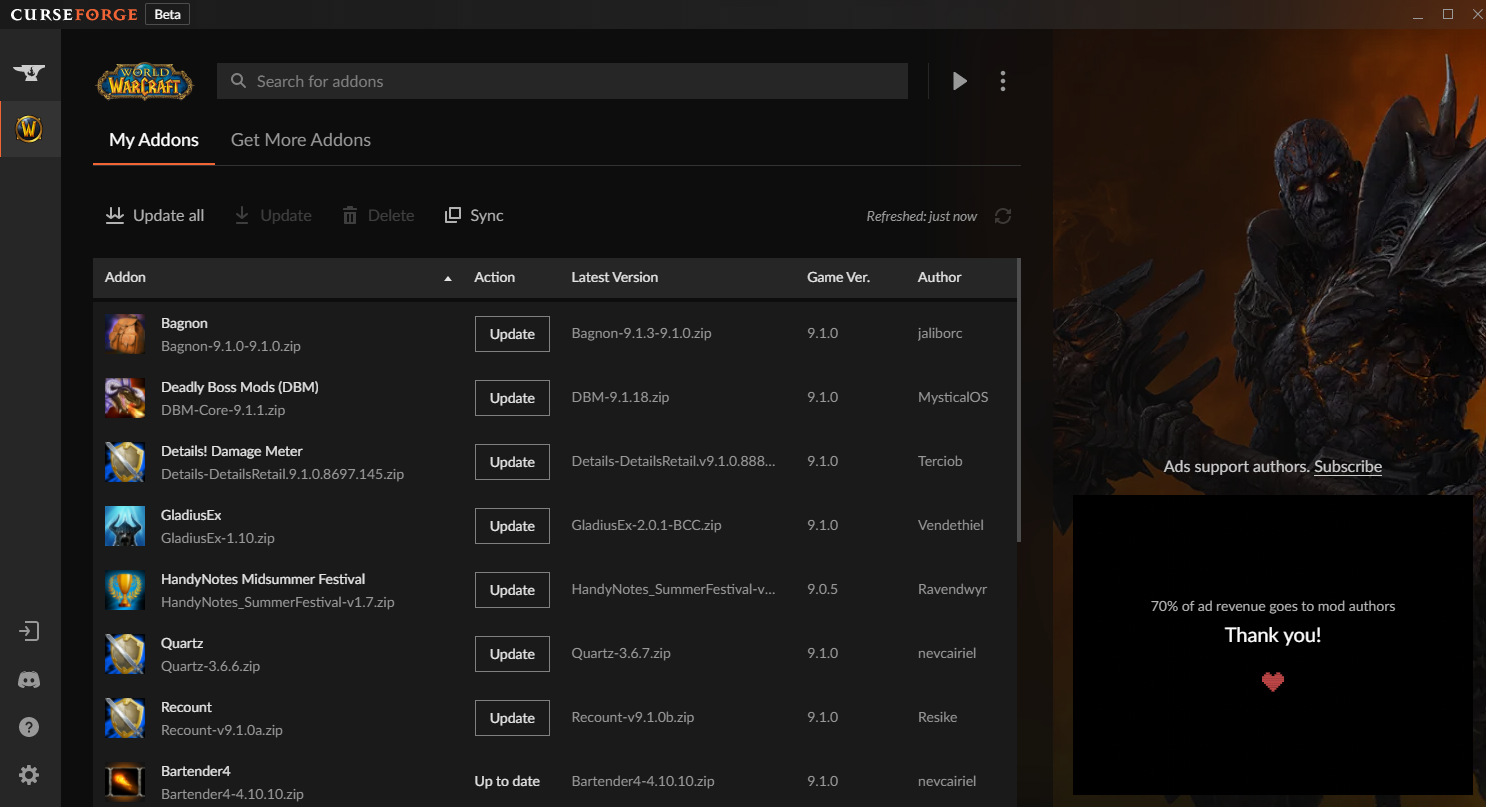Click the Action column header
This screenshot has width=1486, height=807.
pyautogui.click(x=495, y=277)
